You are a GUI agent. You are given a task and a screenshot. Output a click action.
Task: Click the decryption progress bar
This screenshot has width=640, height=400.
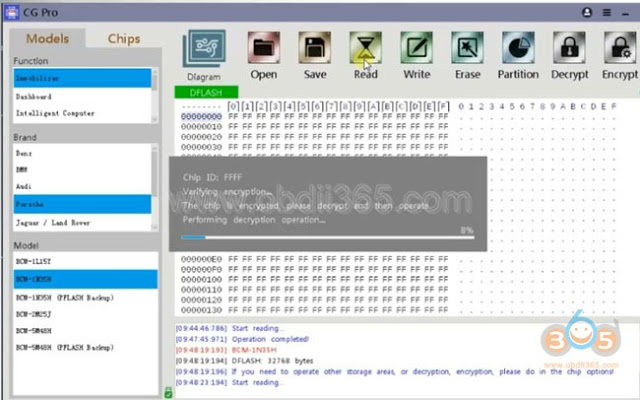[x=328, y=237]
